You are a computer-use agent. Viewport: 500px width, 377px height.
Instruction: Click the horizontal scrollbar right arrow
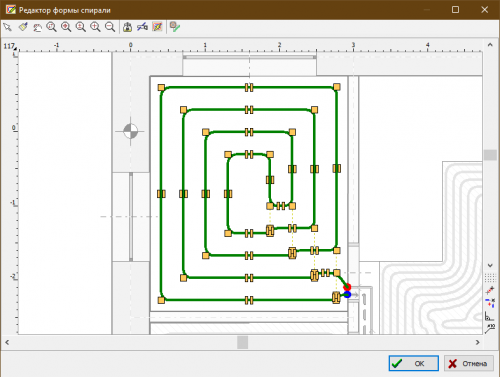tap(477, 342)
